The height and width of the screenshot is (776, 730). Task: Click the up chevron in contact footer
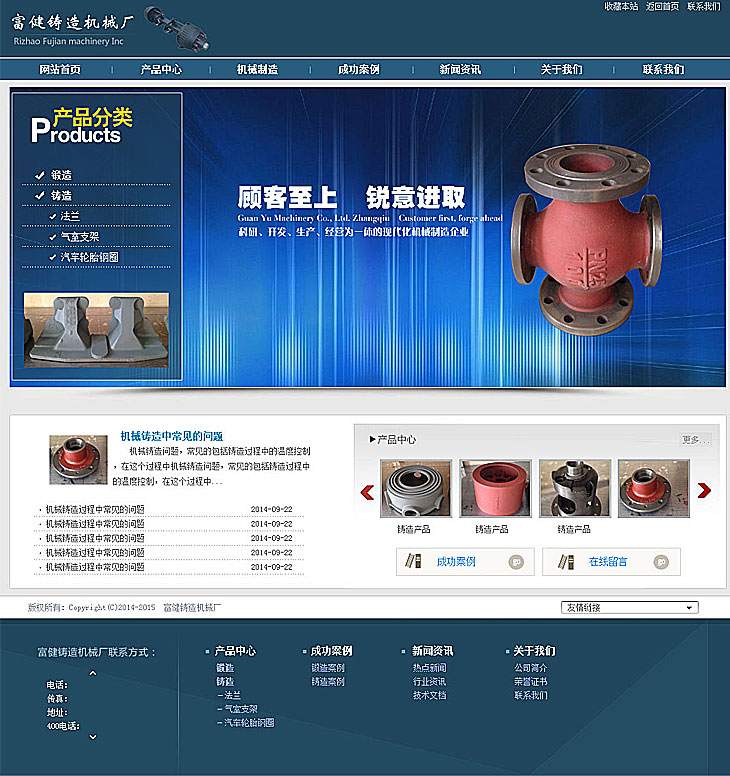(93, 673)
